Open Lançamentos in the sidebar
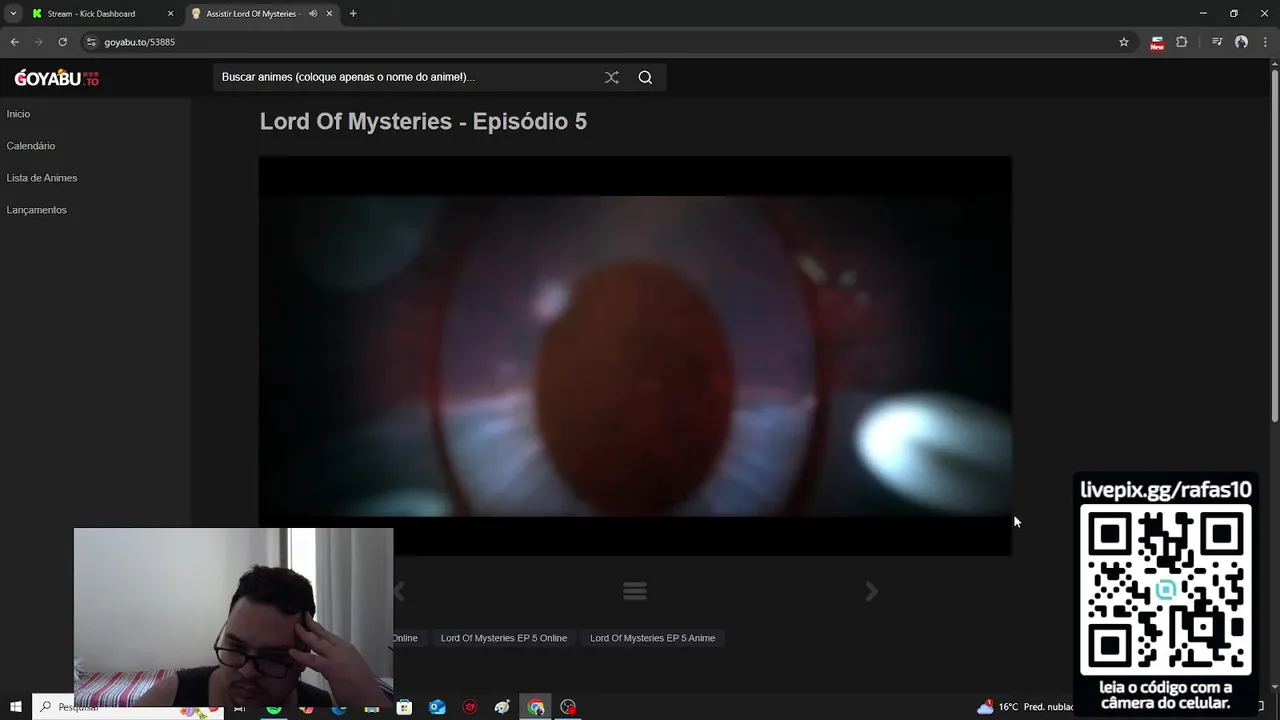This screenshot has height=720, width=1280. (36, 210)
